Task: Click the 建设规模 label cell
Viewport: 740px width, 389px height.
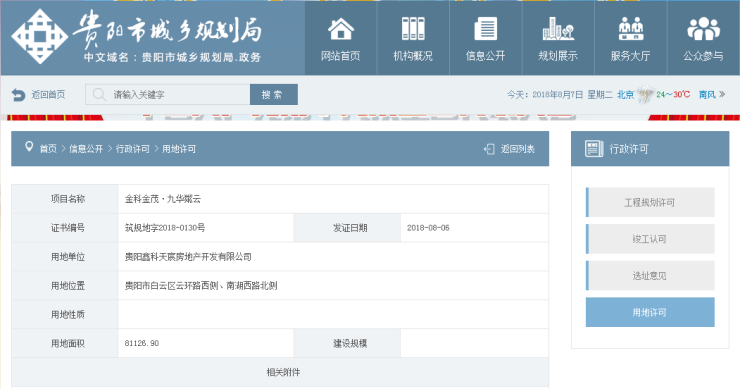Action: [x=347, y=343]
